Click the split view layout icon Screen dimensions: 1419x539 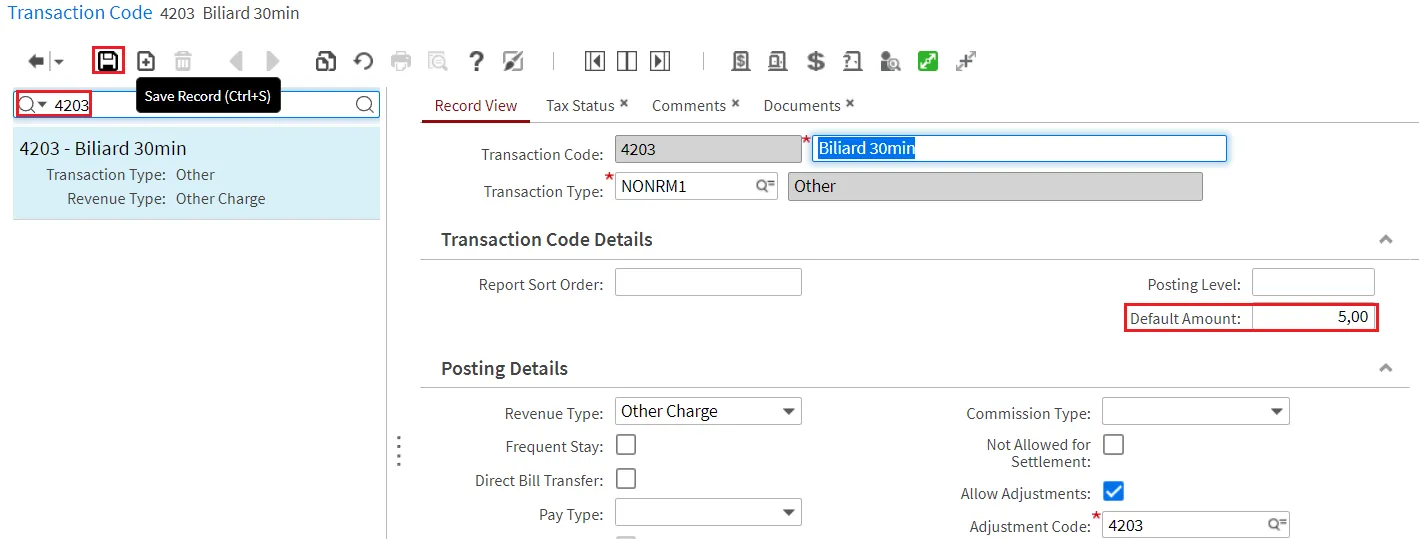(627, 61)
